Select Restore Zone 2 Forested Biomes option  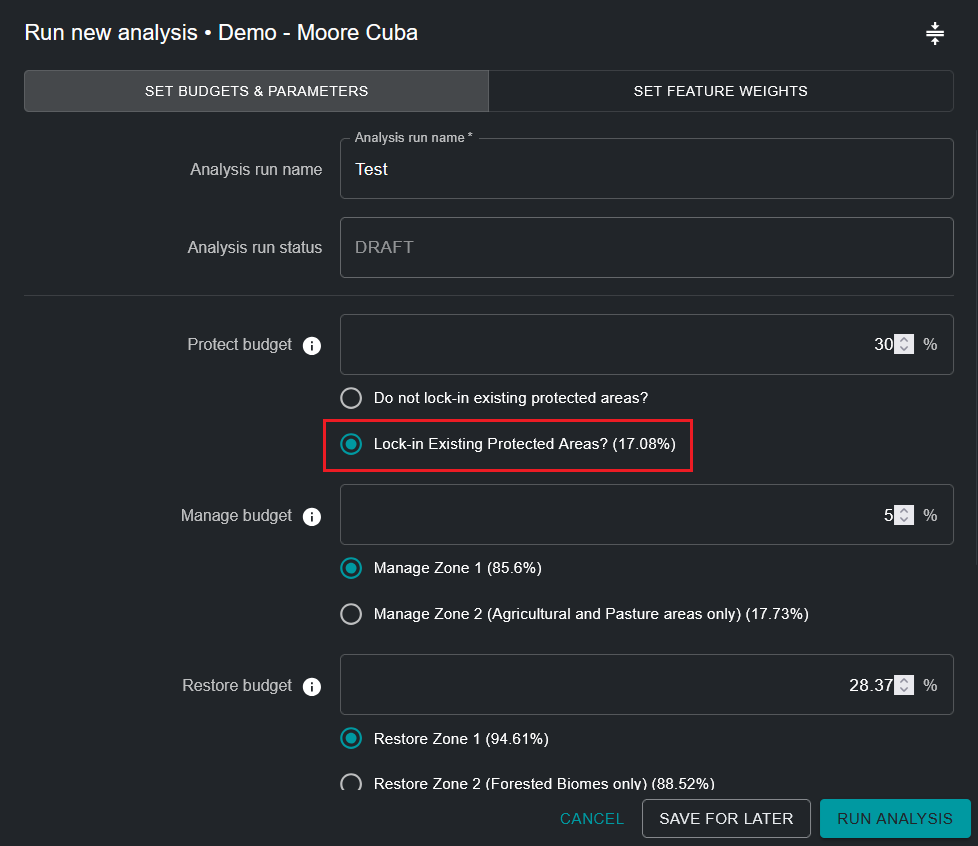(x=351, y=783)
